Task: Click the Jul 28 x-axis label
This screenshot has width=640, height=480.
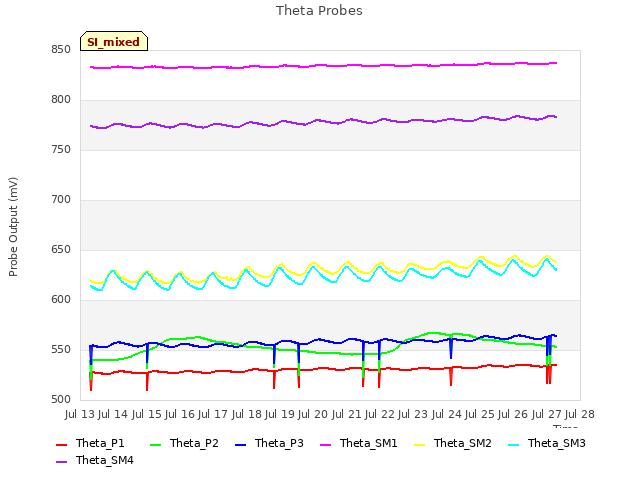Action: pos(580,414)
